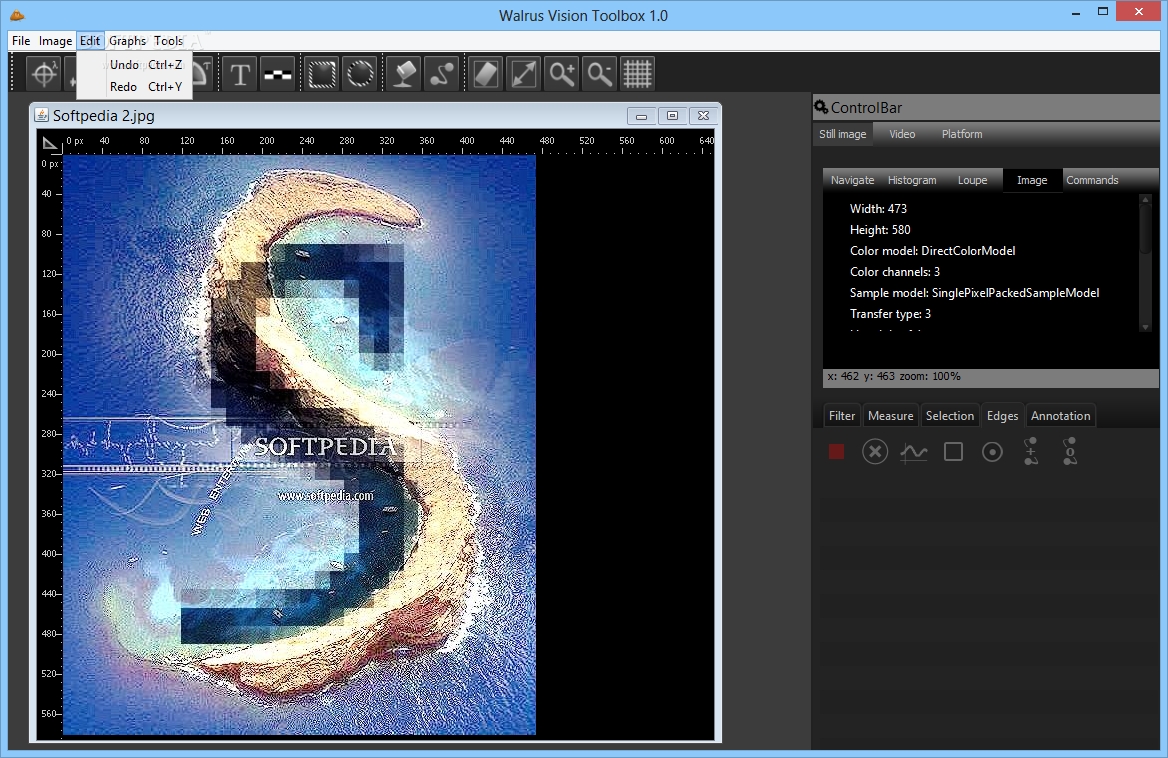Select the curve path tool

[442, 74]
